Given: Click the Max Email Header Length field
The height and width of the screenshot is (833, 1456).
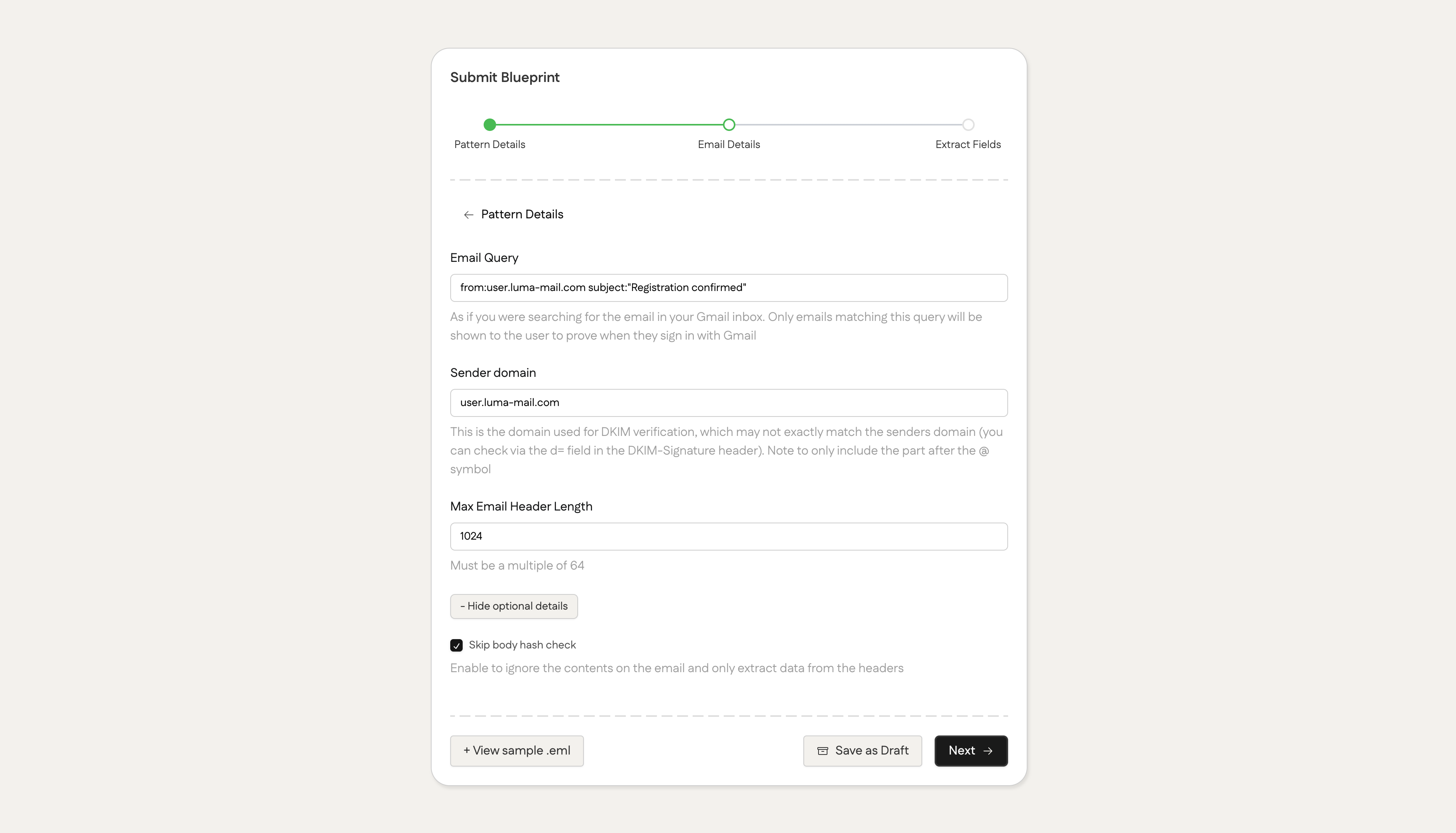Looking at the screenshot, I should tap(728, 535).
